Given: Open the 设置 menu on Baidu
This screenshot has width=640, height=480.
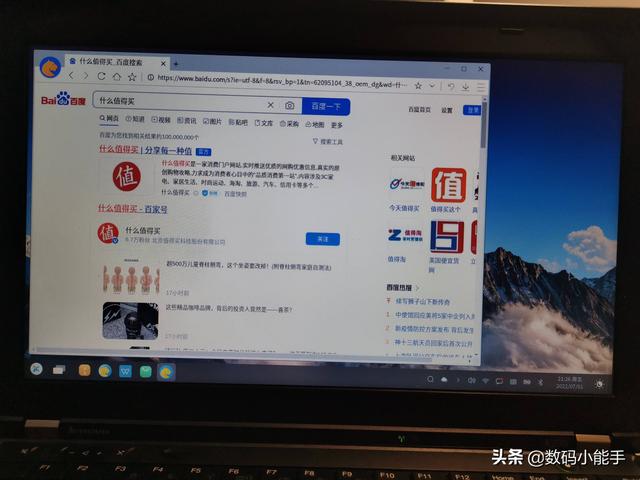Looking at the screenshot, I should tap(447, 110).
